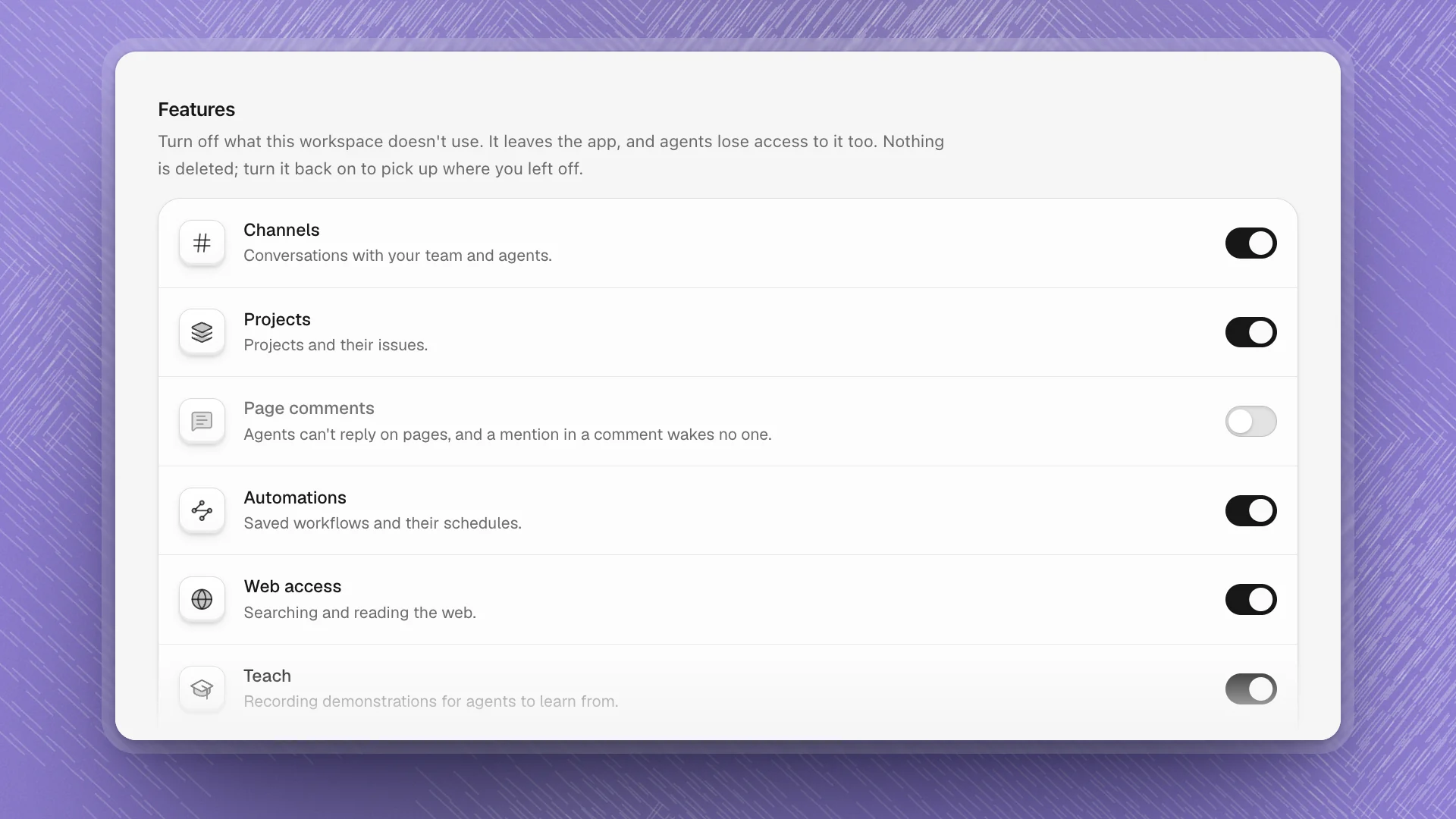Click the 'Automations' row title
Image resolution: width=1456 pixels, height=819 pixels.
click(x=295, y=497)
